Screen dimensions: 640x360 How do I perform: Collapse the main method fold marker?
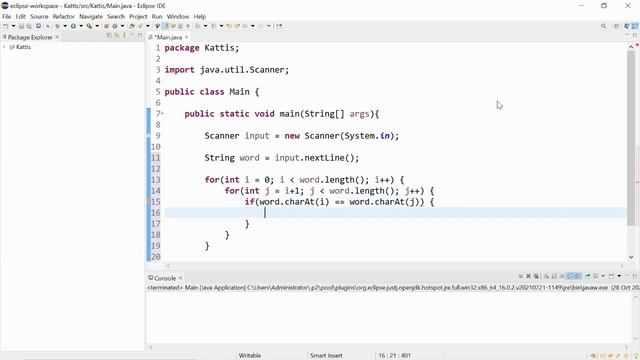click(162, 114)
